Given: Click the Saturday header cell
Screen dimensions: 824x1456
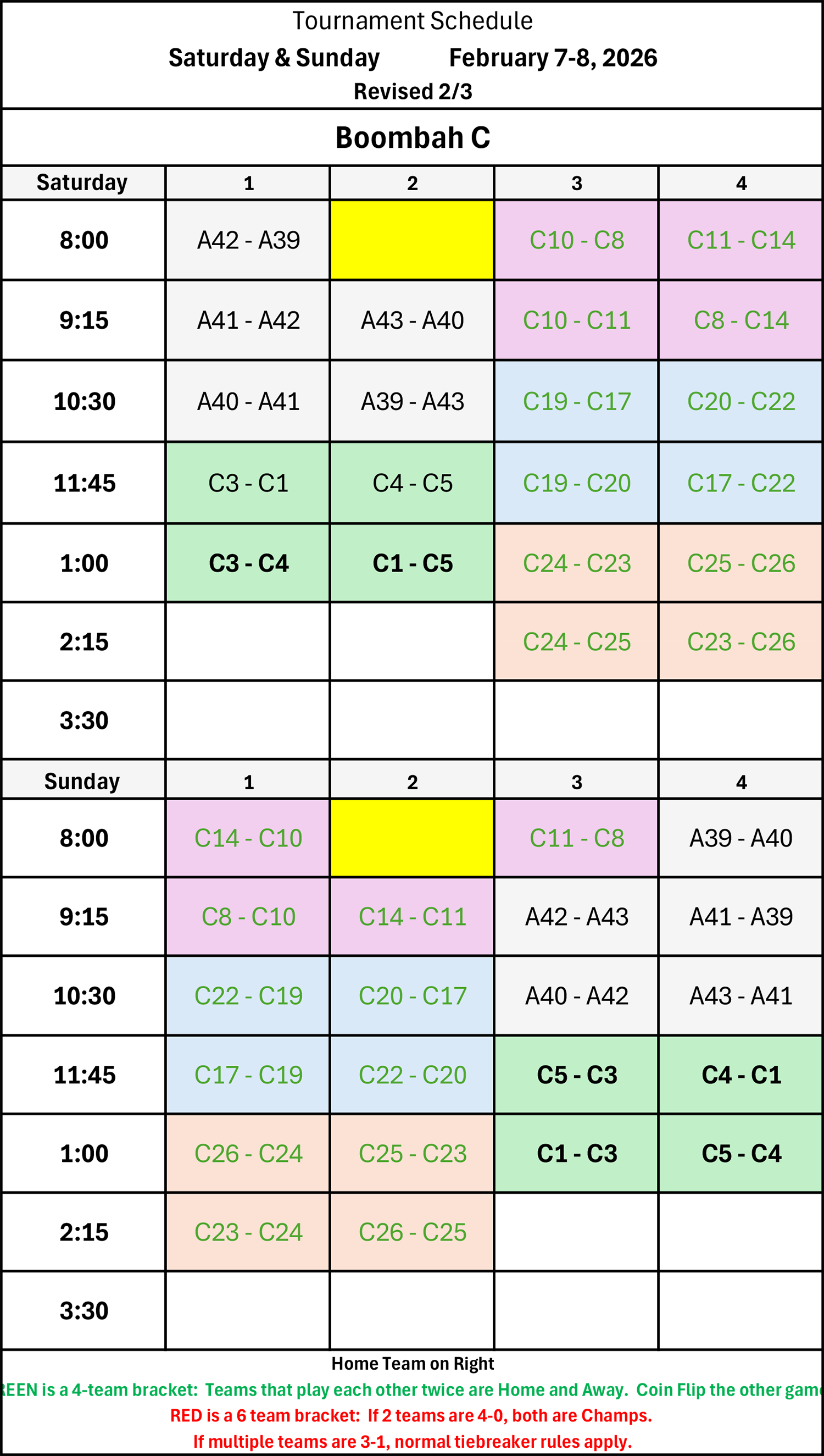Looking at the screenshot, I should (x=82, y=183).
